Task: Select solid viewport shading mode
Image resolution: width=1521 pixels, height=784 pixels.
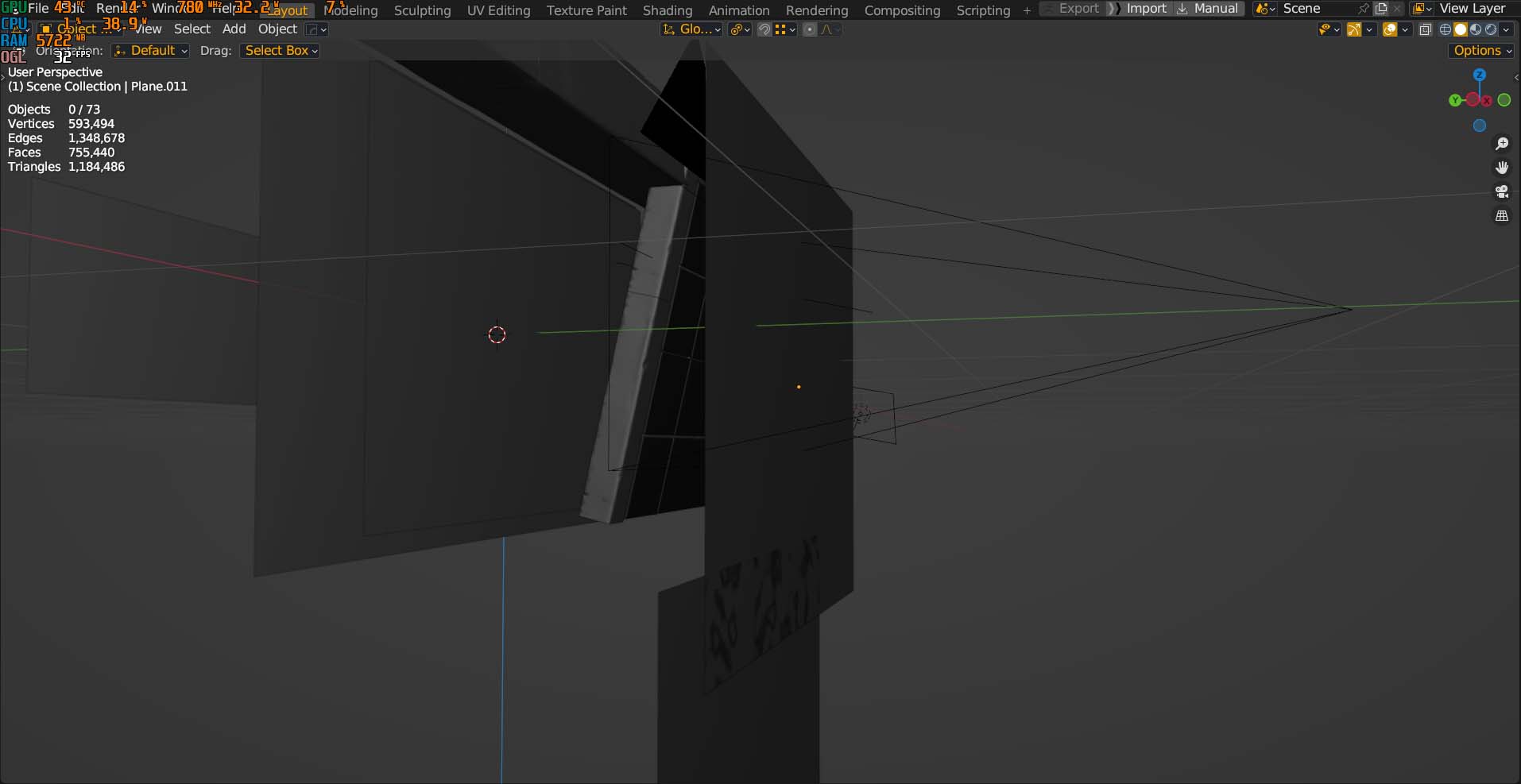Action: 1461,29
